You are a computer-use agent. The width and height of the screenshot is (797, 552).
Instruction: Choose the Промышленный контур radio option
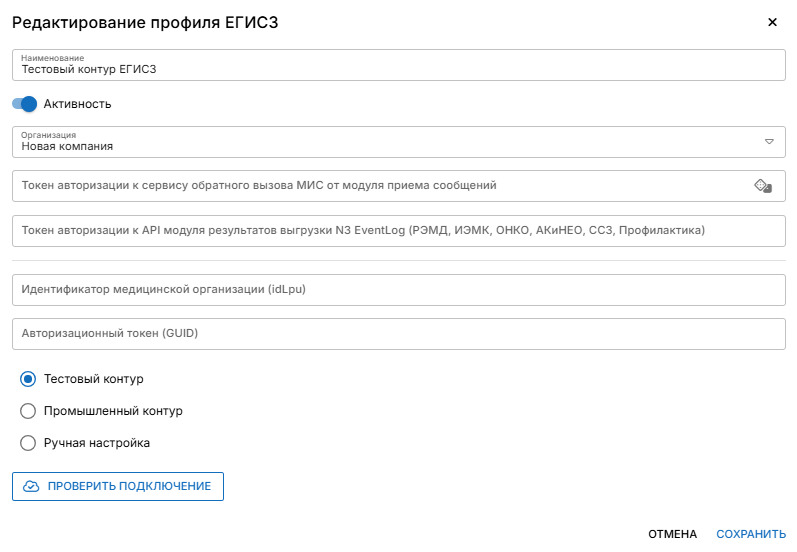click(x=28, y=411)
